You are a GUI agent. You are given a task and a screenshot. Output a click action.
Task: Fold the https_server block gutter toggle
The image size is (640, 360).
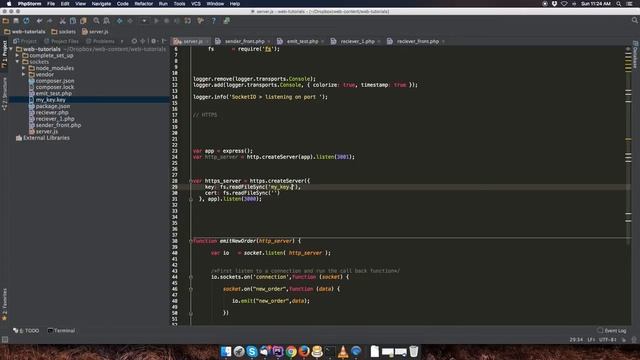(191, 181)
